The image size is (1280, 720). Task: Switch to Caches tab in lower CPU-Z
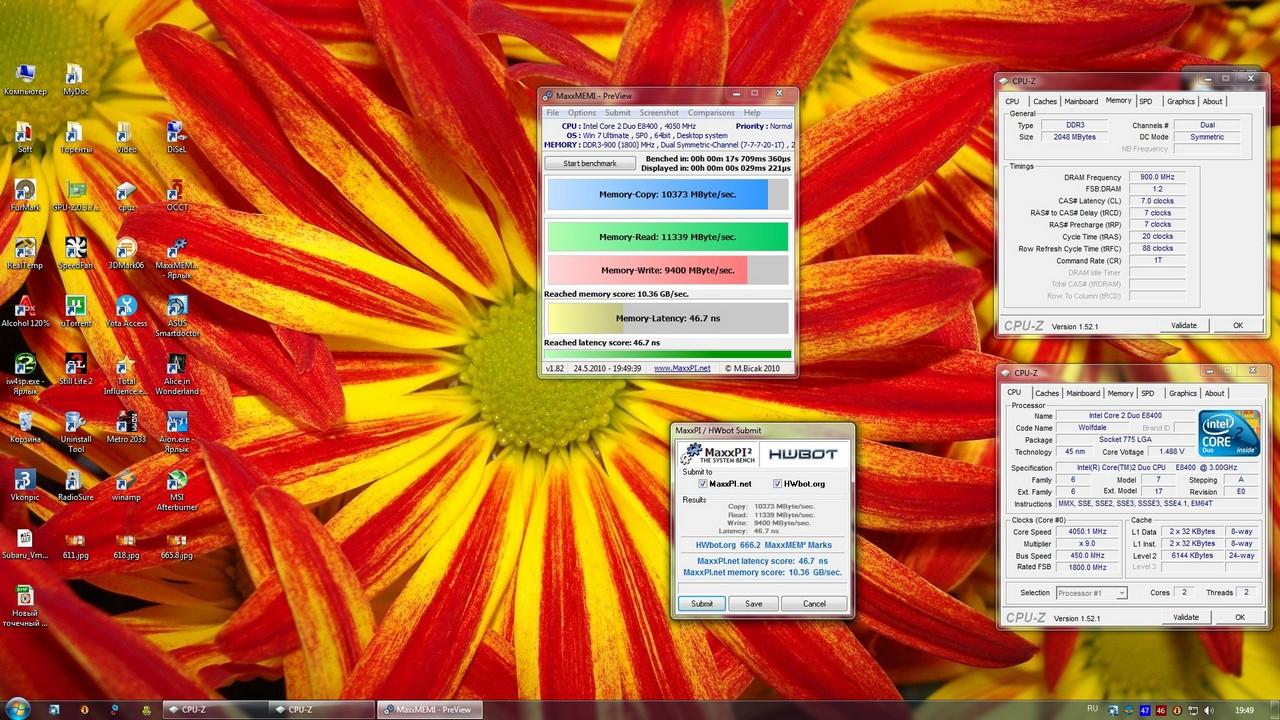(1047, 393)
